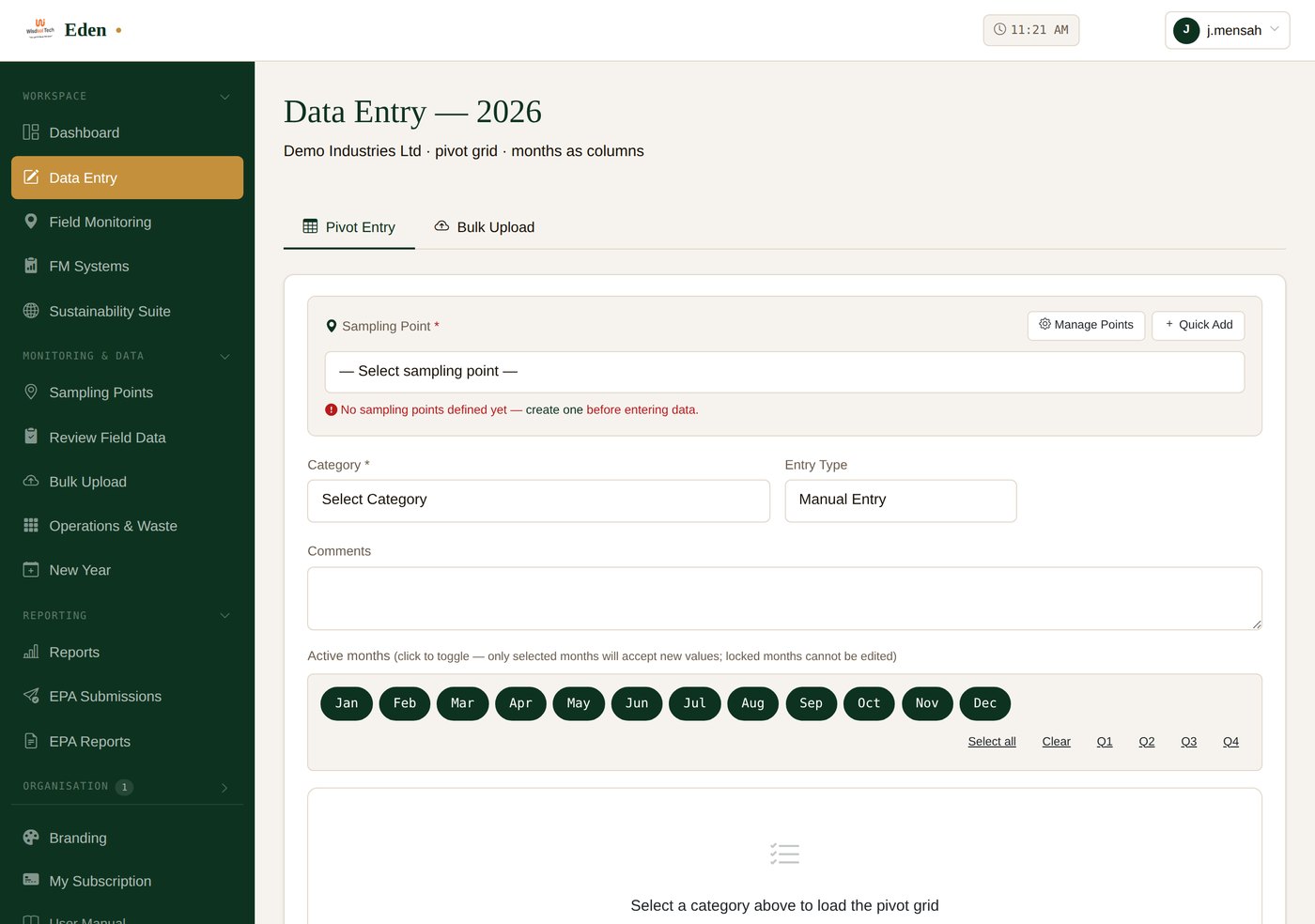The image size is (1315, 924).
Task: Click the FM Systems clipboard icon
Action: coord(31,266)
